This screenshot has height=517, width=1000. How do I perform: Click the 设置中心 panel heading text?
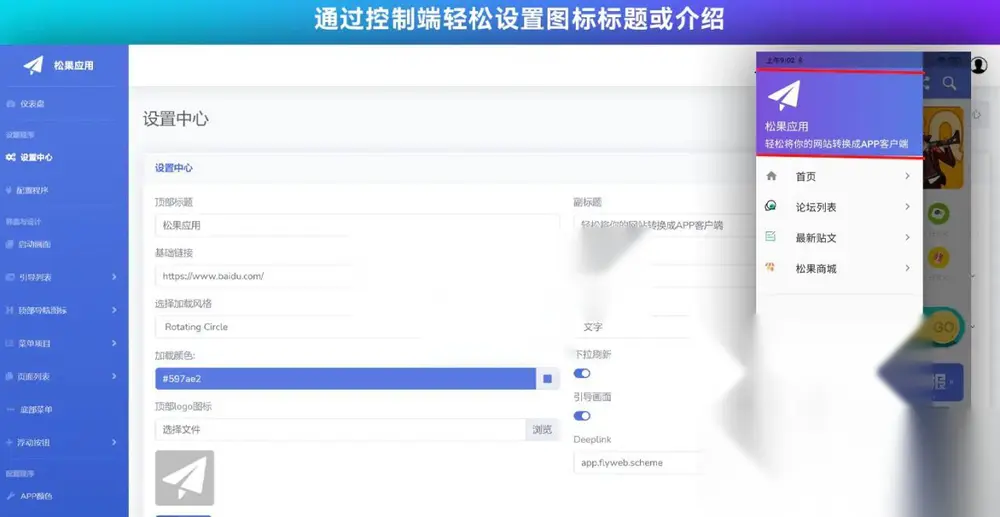[x=173, y=168]
